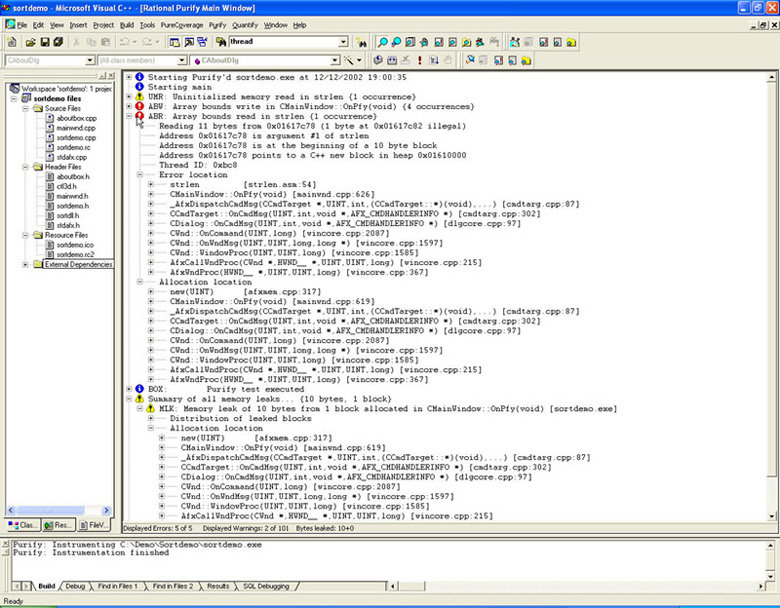Click the red ABW error icon
The height and width of the screenshot is (608, 780).
click(139, 106)
